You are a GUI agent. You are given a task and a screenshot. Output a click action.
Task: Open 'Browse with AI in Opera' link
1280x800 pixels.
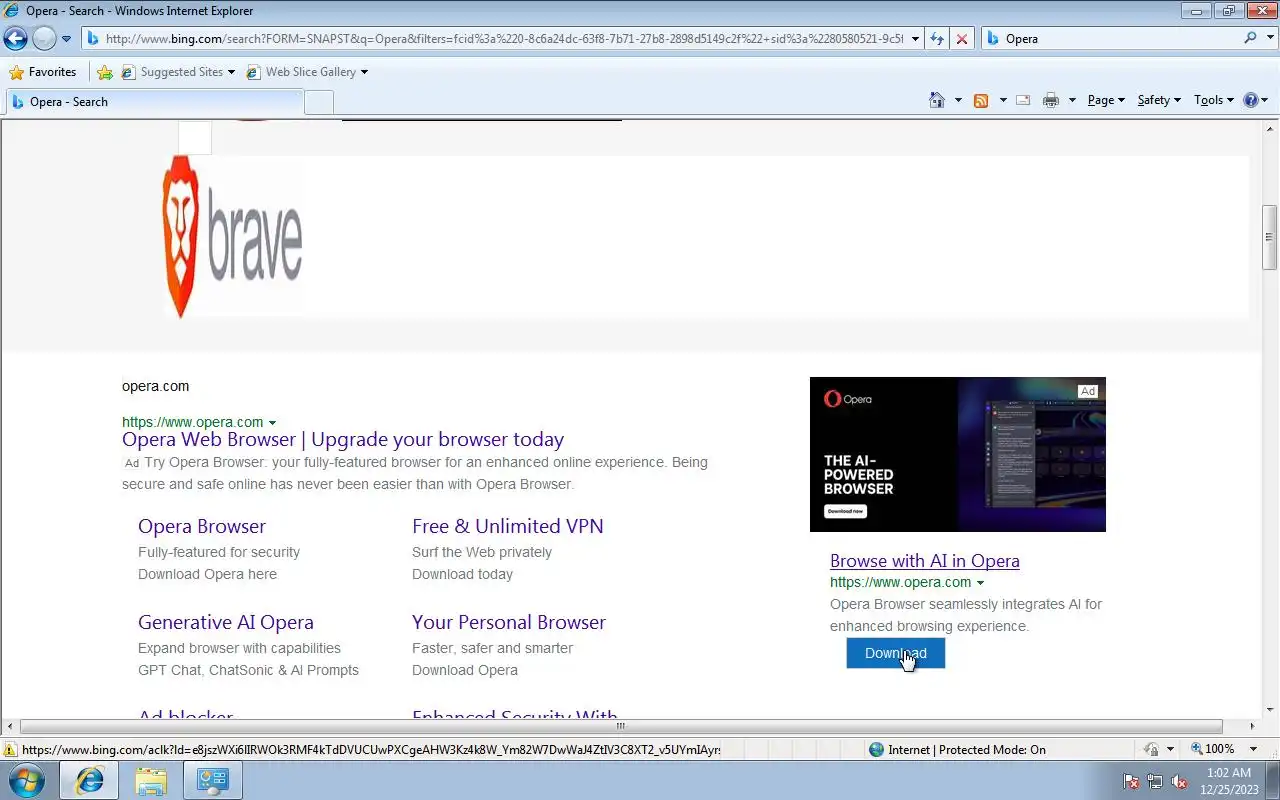click(x=925, y=561)
